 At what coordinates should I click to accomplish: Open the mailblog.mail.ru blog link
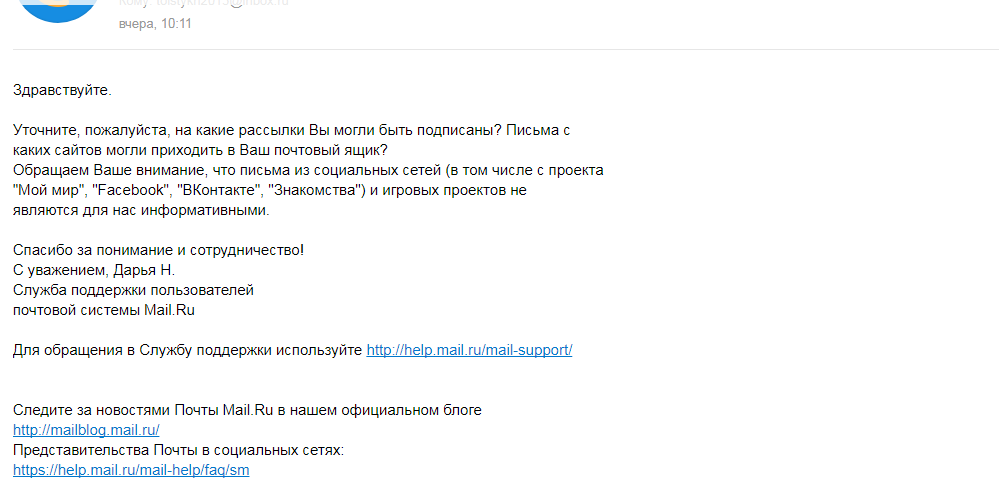point(86,430)
